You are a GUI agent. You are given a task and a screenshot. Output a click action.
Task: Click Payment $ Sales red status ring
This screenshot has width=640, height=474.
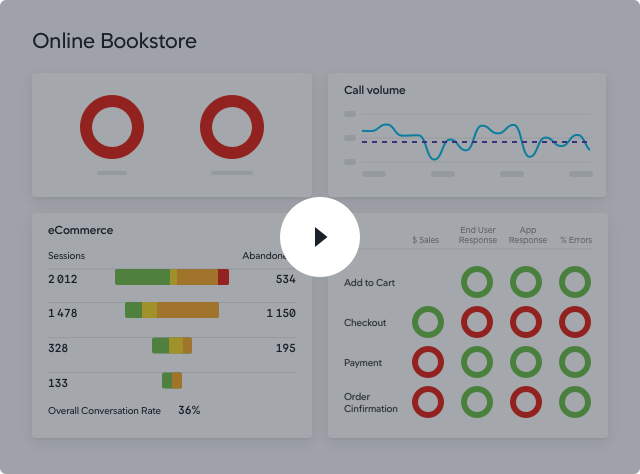tap(428, 362)
